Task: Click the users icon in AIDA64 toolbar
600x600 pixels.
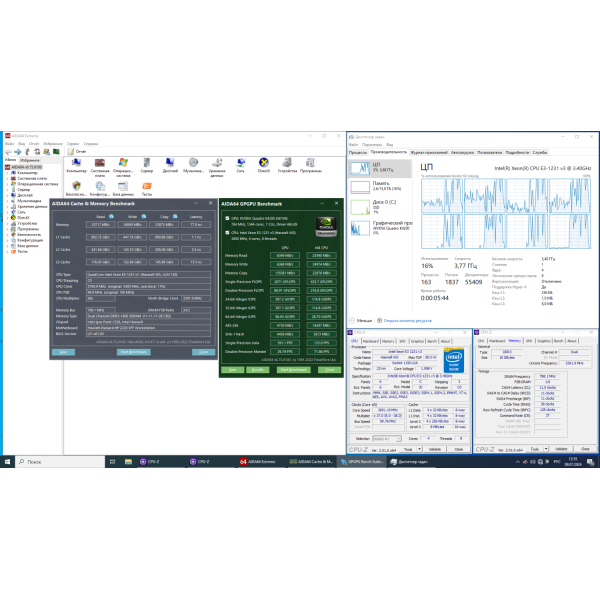Action: pyautogui.click(x=47, y=152)
